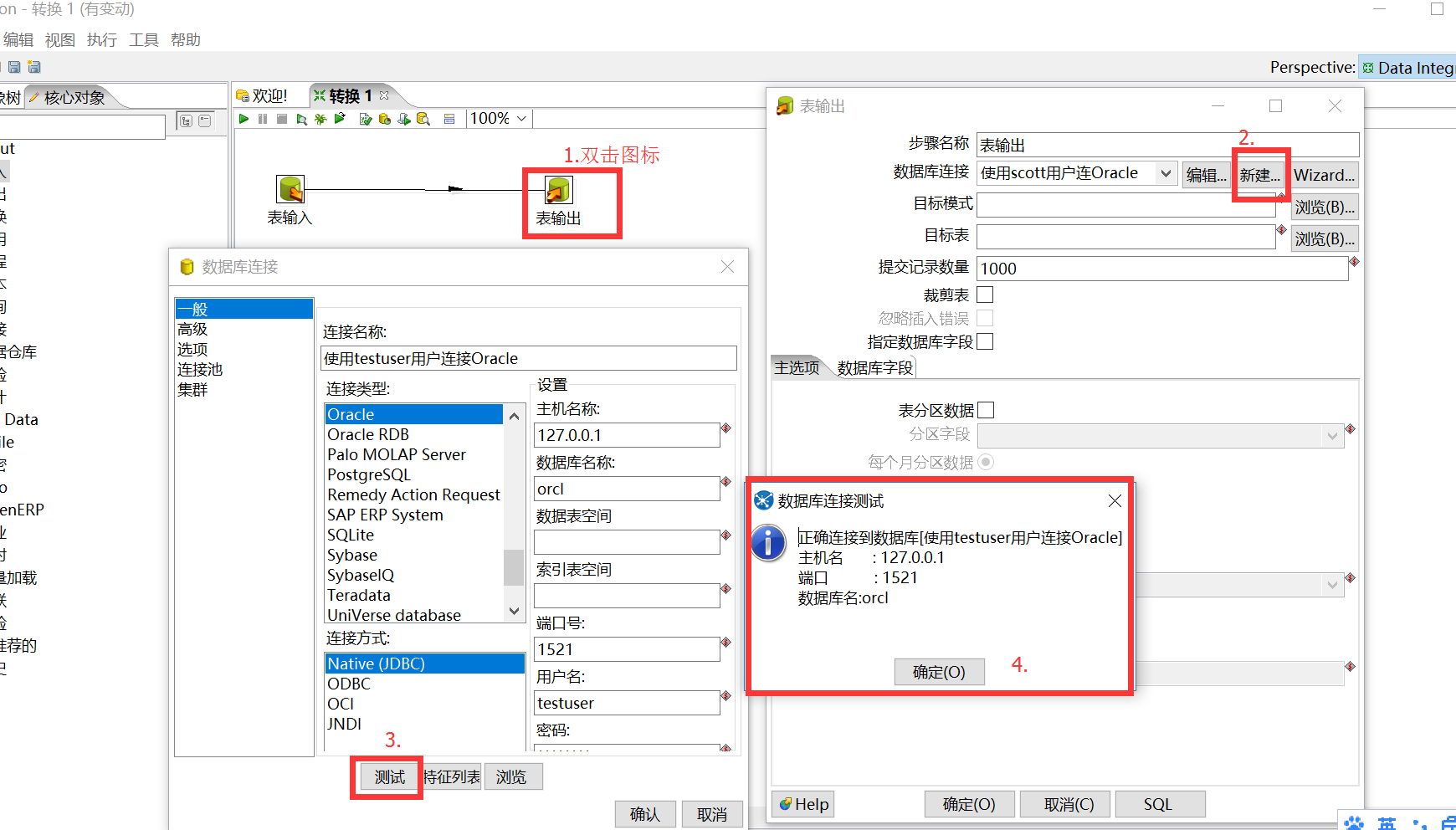
Task: Click the 目标表 input field
Action: (x=1126, y=237)
